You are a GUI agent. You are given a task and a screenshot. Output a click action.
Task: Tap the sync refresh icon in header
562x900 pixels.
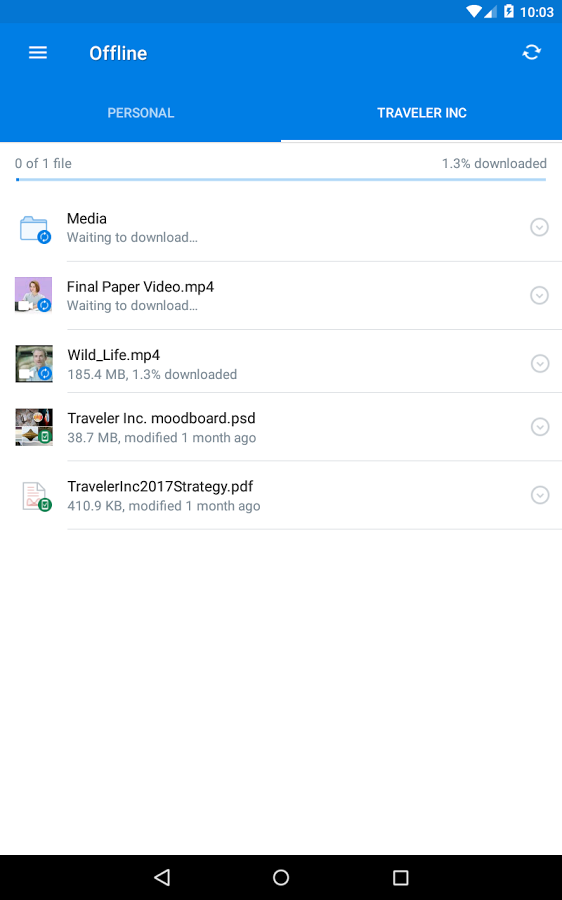pos(532,52)
